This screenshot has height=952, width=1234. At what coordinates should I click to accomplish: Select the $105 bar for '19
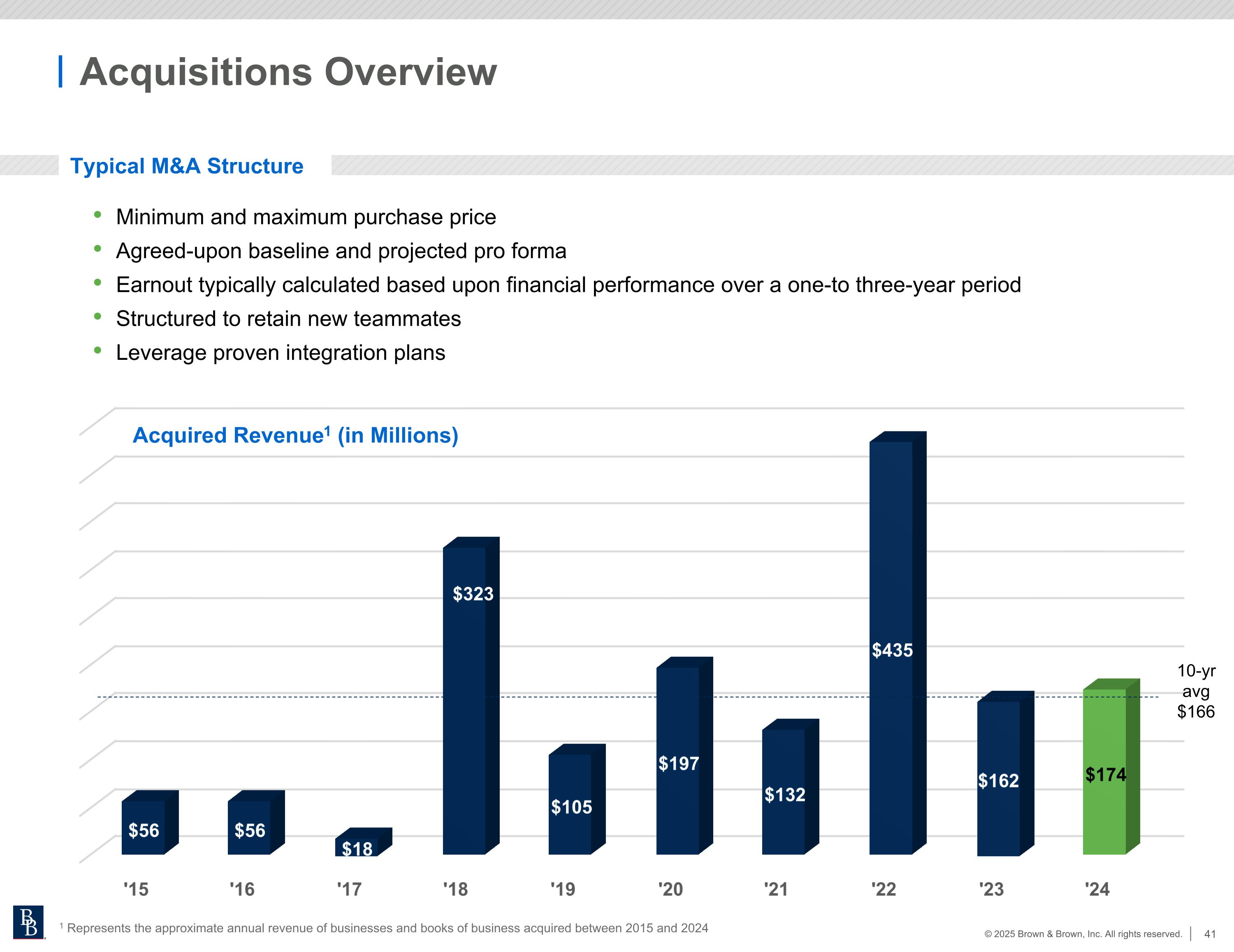click(x=571, y=804)
